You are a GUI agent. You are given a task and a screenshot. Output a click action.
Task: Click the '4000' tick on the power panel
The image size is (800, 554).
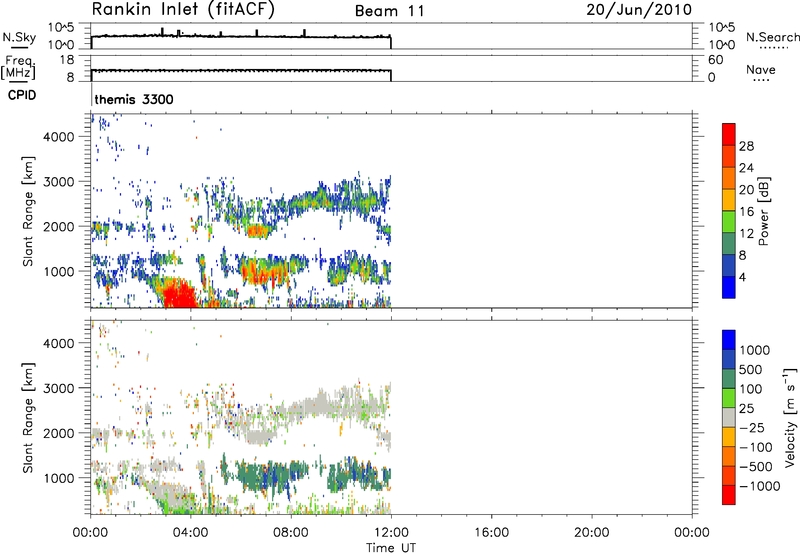pos(59,137)
